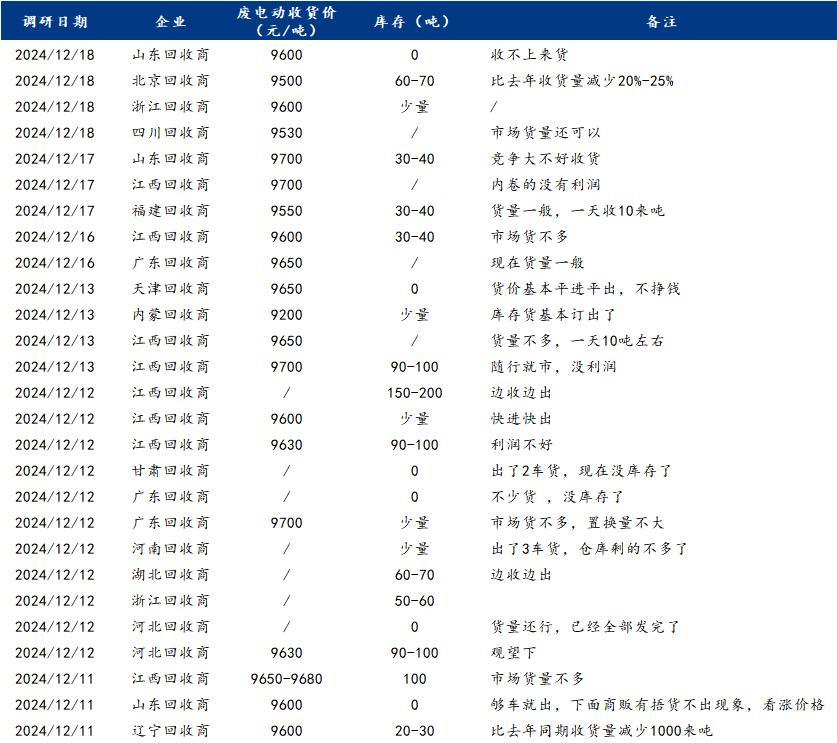Select remark 货量不多，一天10吨左右
Screen dimensions: 837x743
577,341
